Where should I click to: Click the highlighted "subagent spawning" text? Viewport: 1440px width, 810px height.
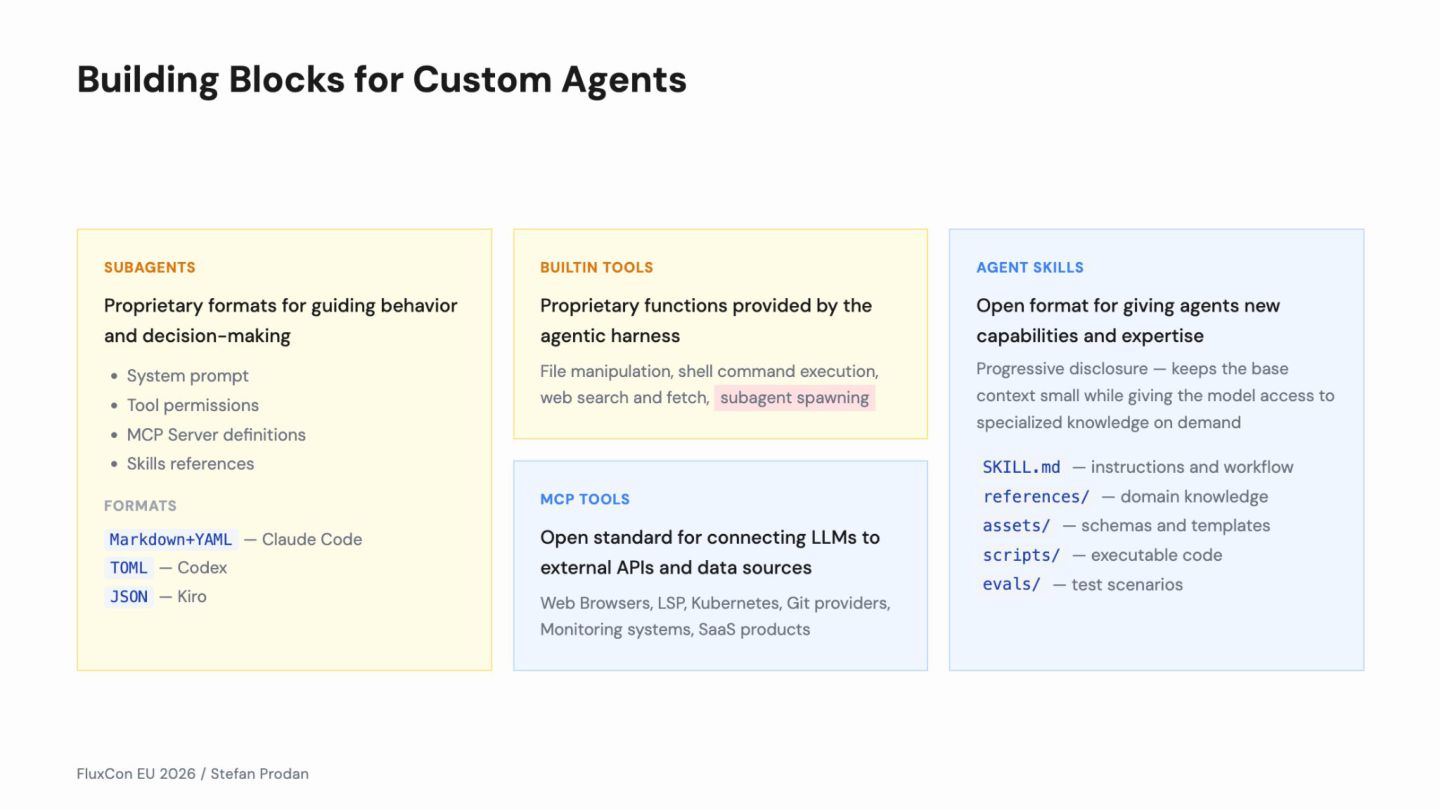coord(794,398)
